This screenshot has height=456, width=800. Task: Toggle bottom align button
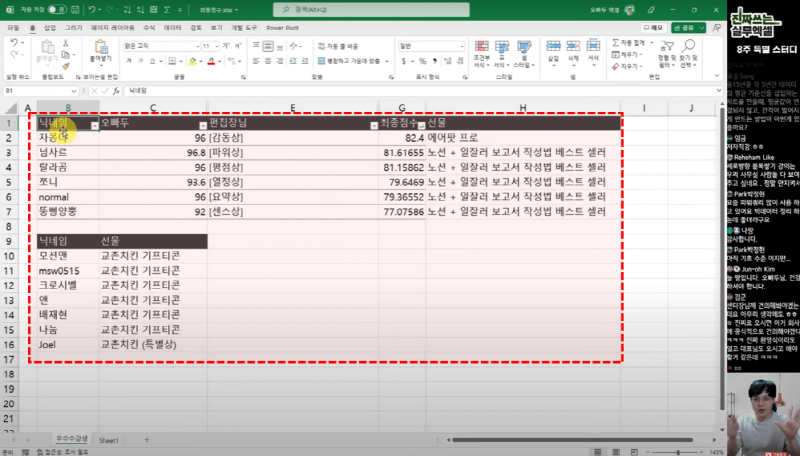coord(280,46)
